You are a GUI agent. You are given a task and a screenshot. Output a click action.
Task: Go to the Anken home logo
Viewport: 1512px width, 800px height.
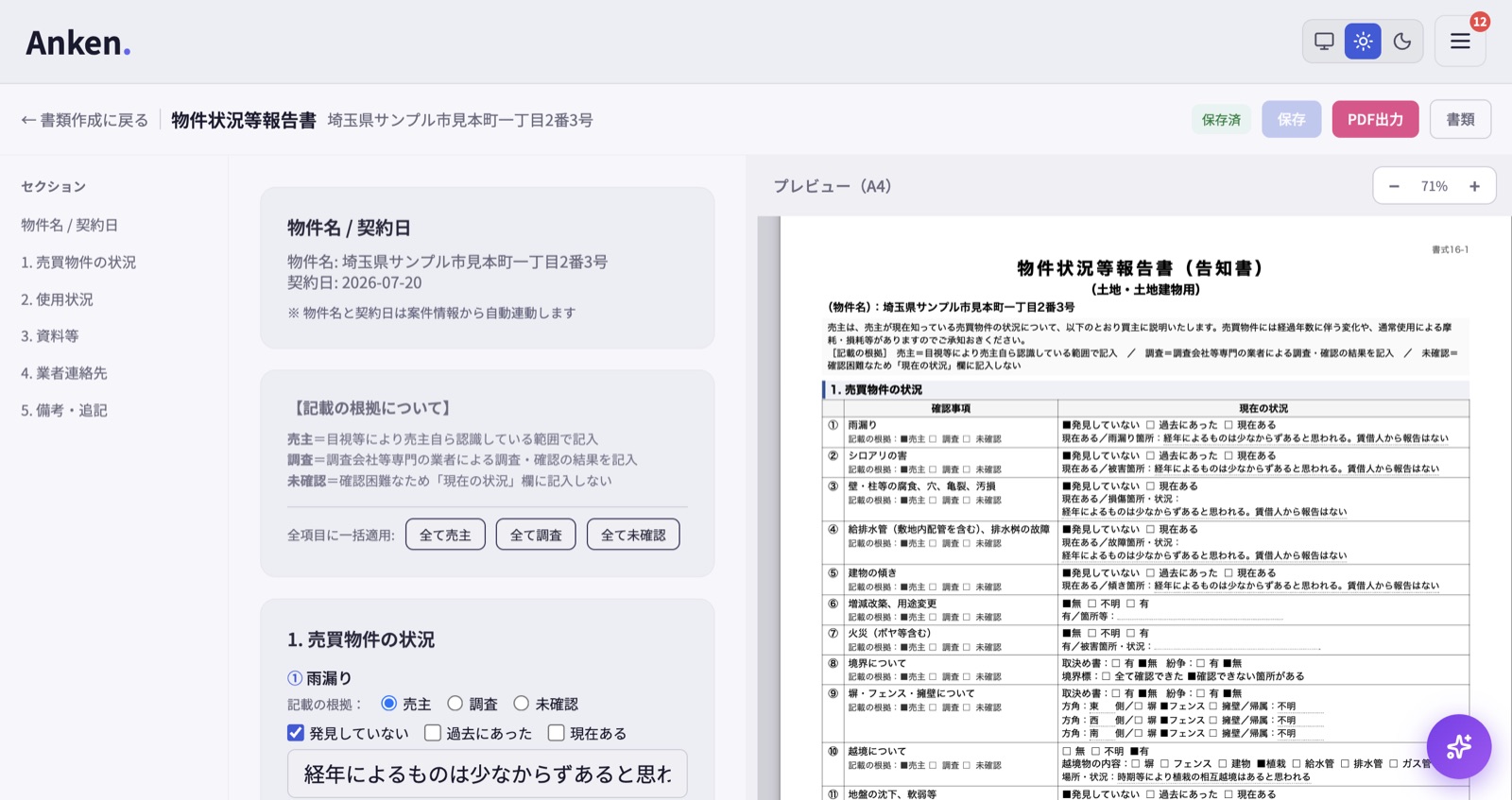[x=77, y=43]
